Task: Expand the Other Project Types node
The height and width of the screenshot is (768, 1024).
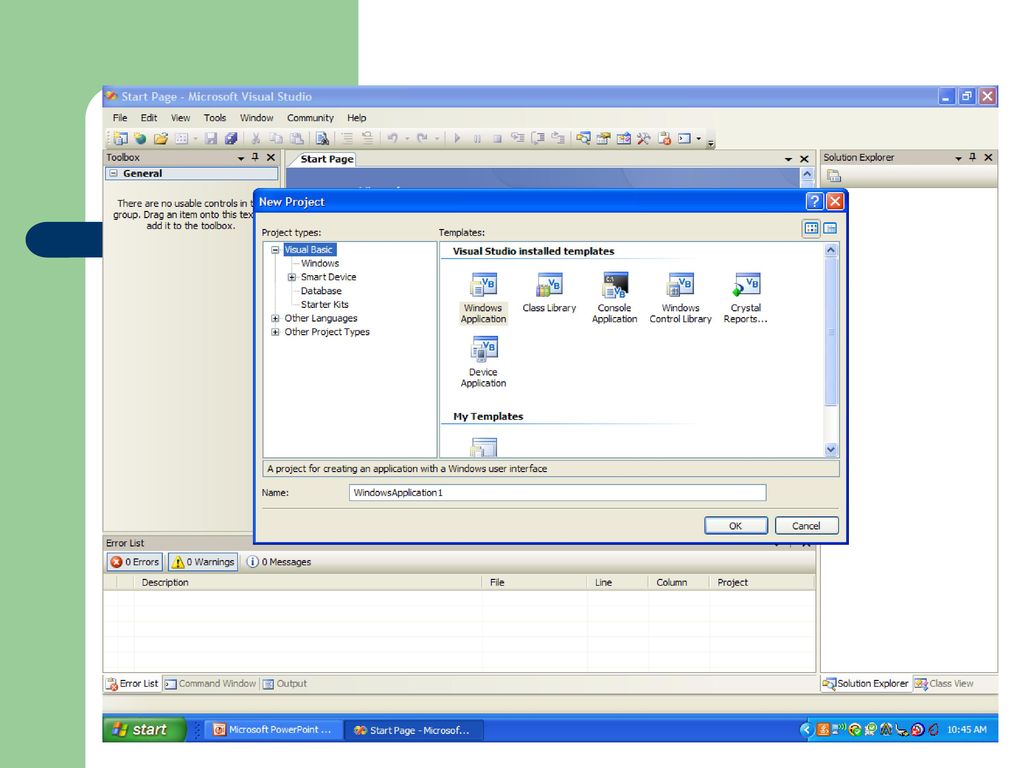Action: [x=275, y=332]
